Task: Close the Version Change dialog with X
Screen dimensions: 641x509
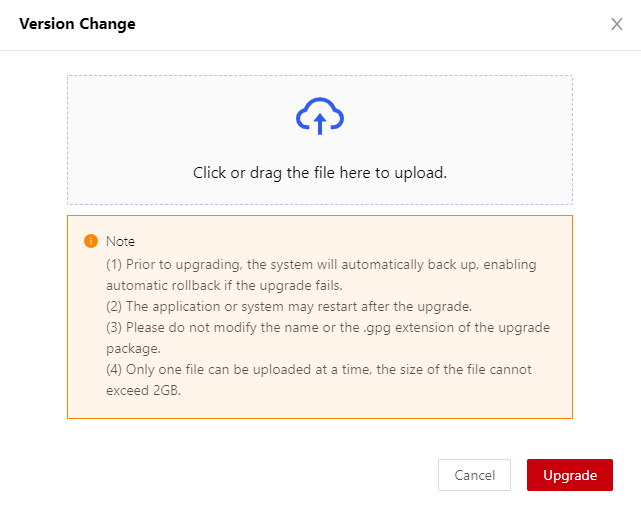Action: click(616, 24)
